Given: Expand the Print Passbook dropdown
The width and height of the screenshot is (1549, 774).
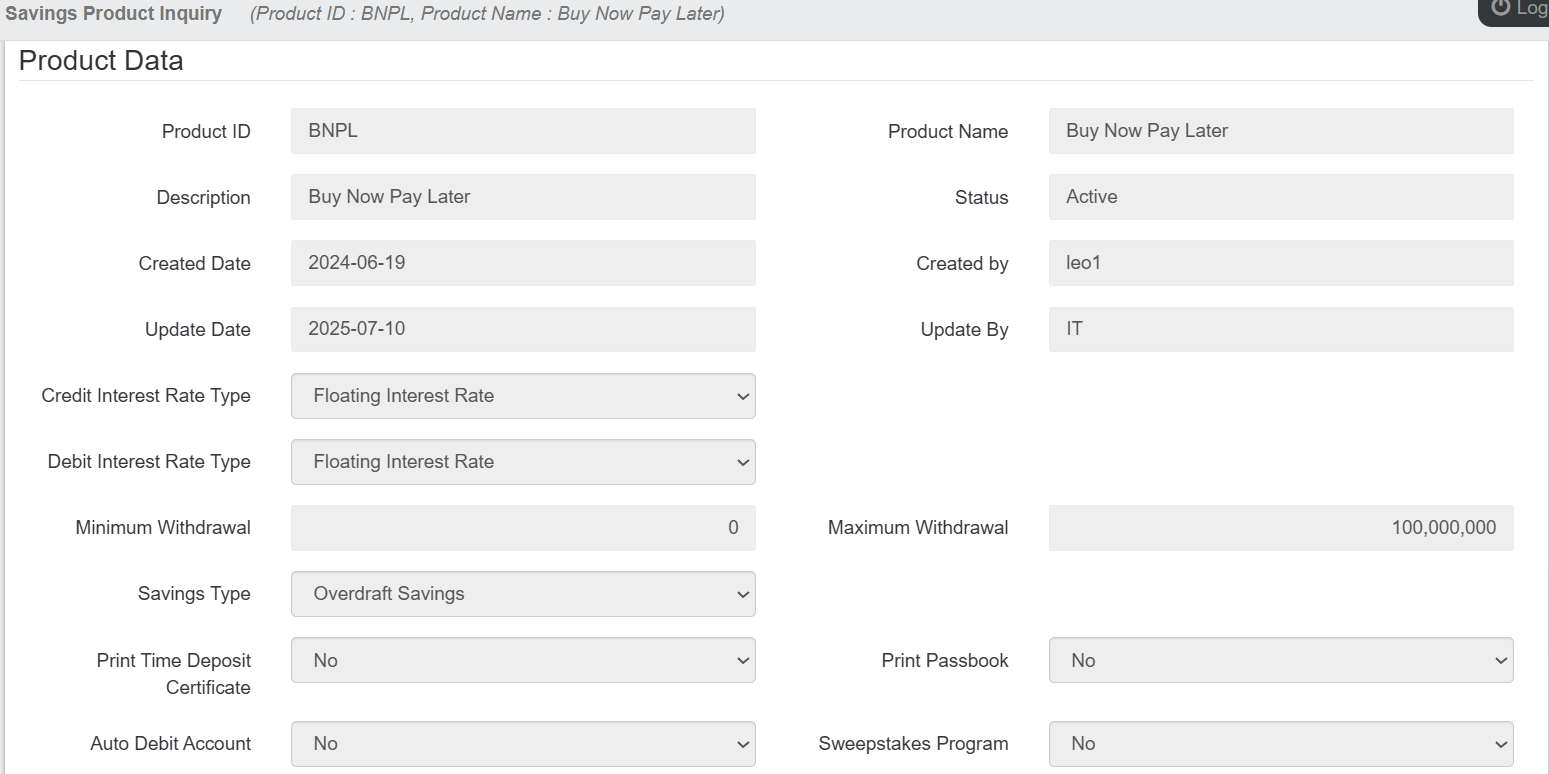Looking at the screenshot, I should coord(1280,661).
